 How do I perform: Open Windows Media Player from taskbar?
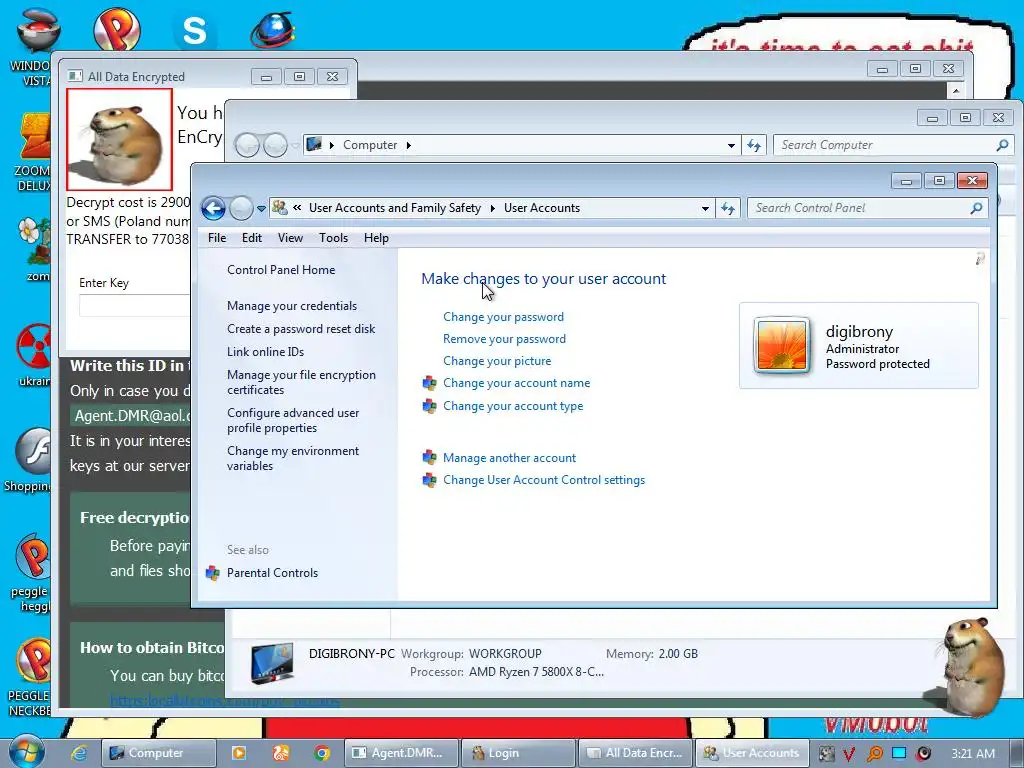click(x=239, y=752)
